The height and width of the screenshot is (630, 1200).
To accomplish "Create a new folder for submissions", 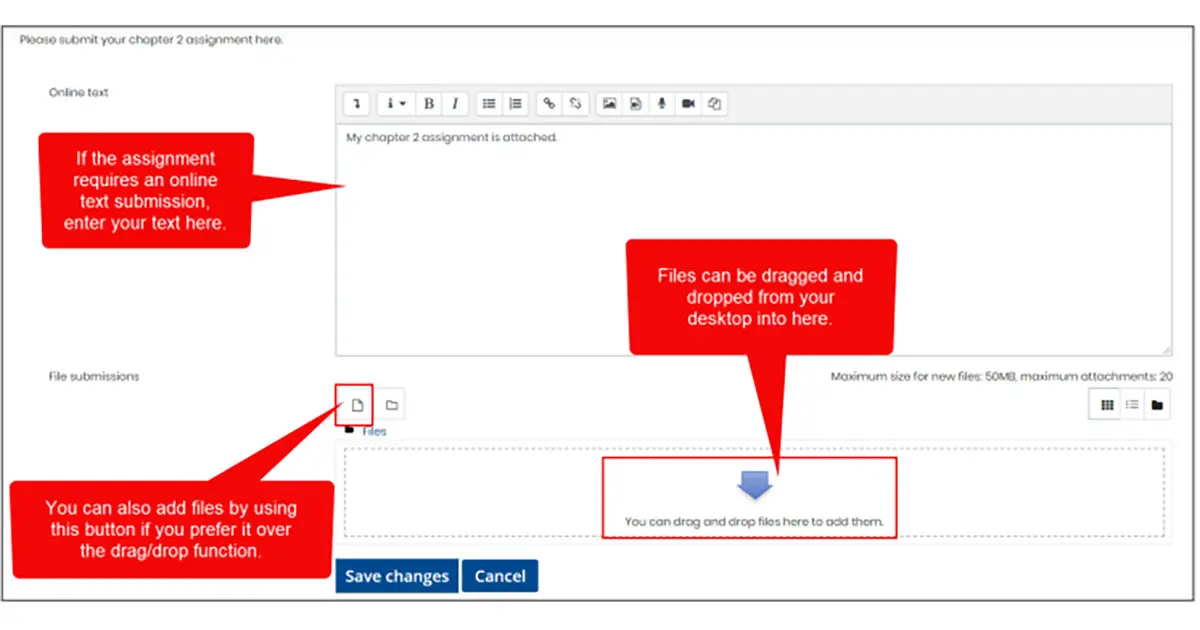I will pos(391,404).
